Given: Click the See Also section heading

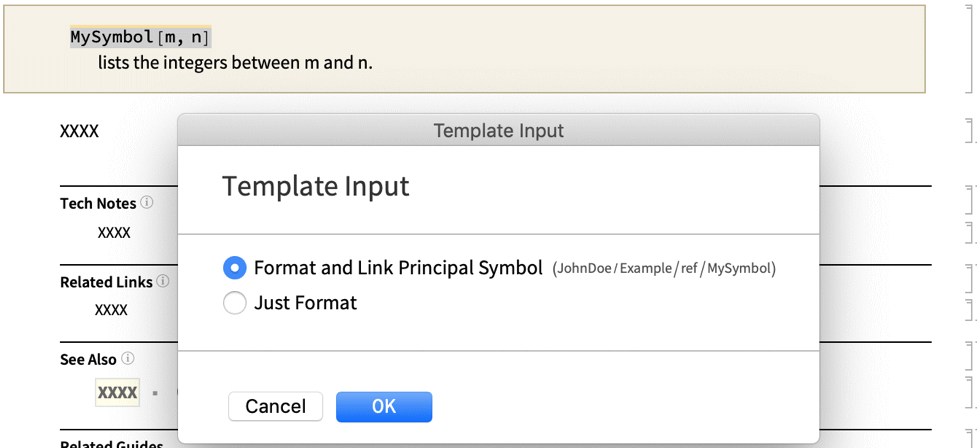Looking at the screenshot, I should coord(88,360).
